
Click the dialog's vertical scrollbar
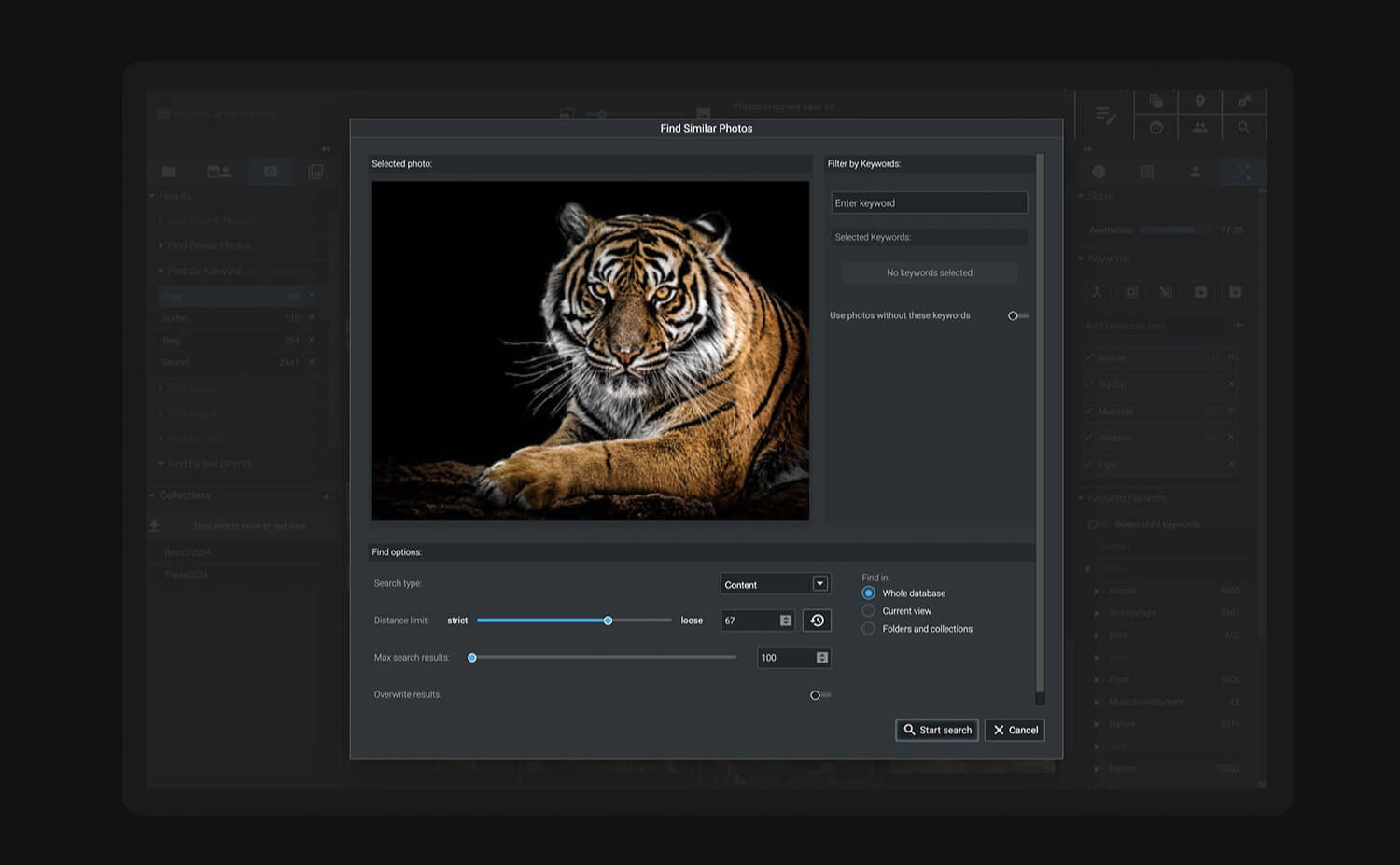(x=1040, y=425)
